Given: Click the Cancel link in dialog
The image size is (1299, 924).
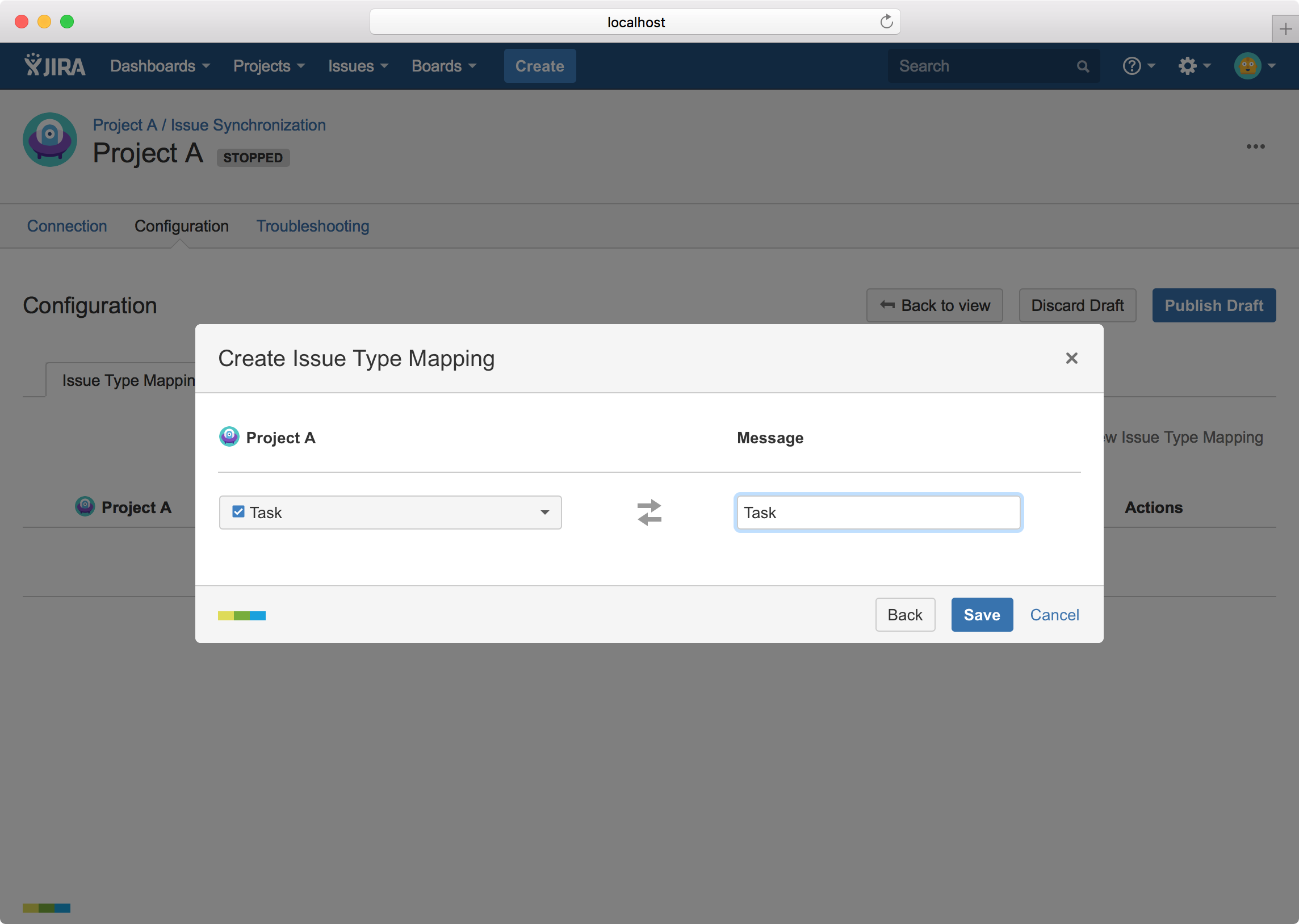Looking at the screenshot, I should 1054,615.
